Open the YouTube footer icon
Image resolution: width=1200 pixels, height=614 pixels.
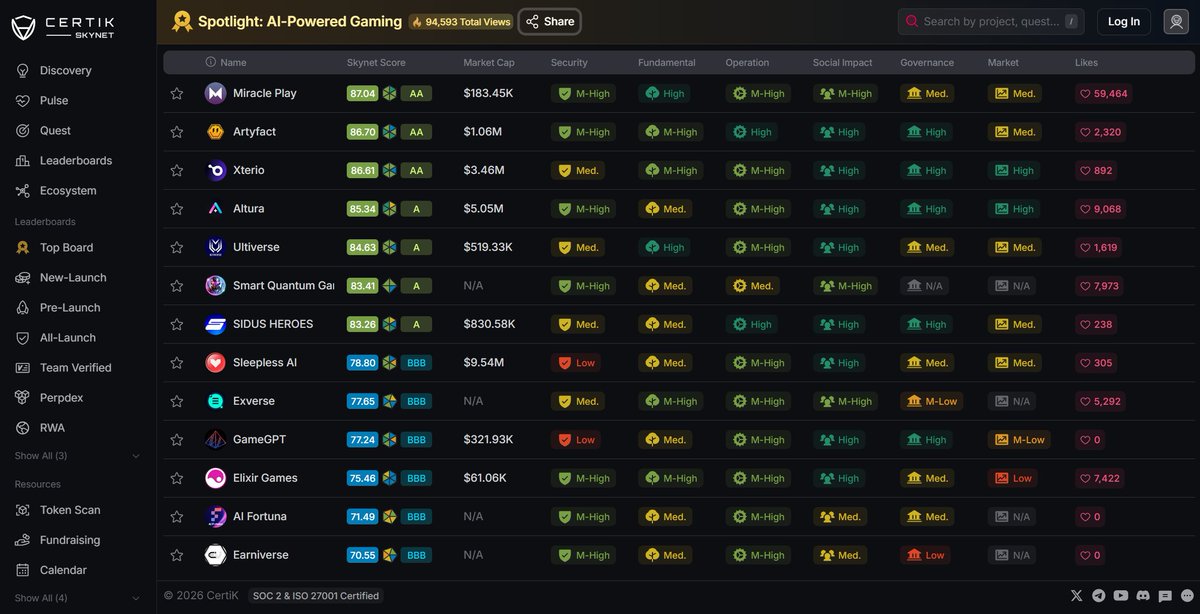click(x=1121, y=596)
